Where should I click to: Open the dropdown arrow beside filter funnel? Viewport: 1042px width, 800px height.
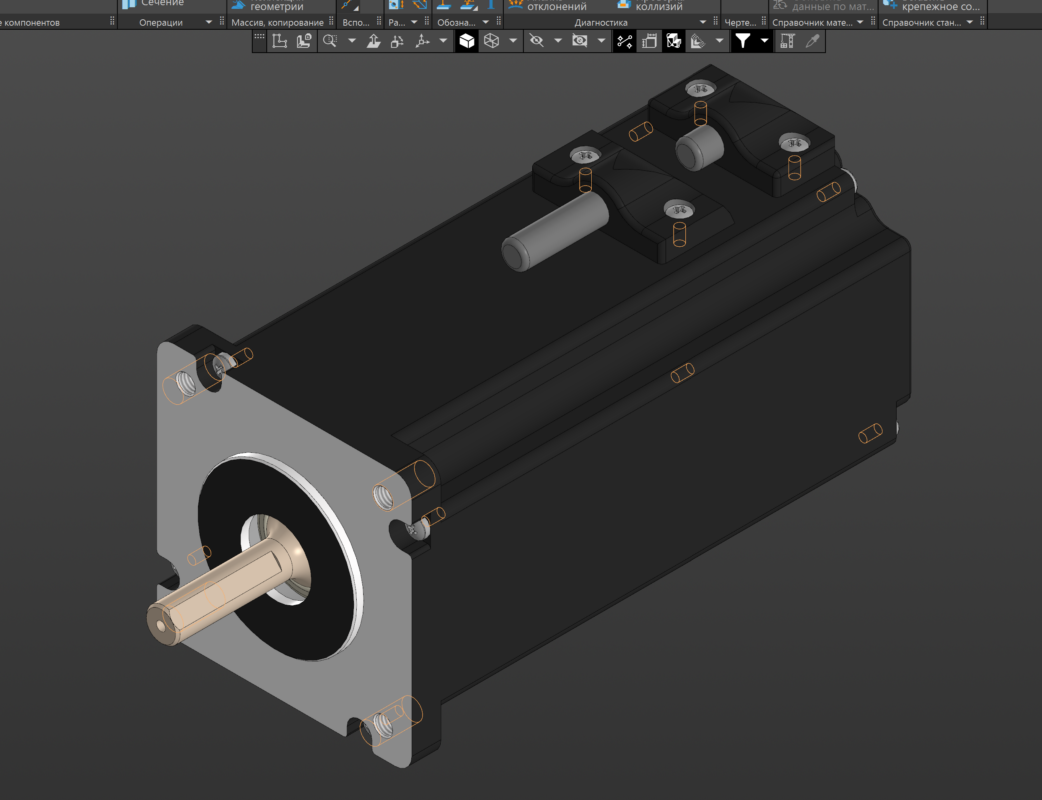click(765, 41)
